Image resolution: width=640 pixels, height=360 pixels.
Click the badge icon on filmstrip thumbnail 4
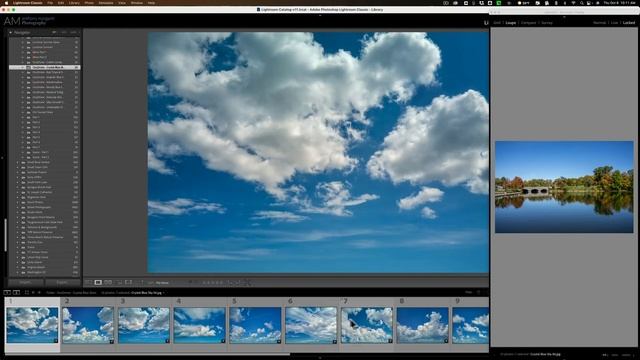pyautogui.click(x=223, y=341)
